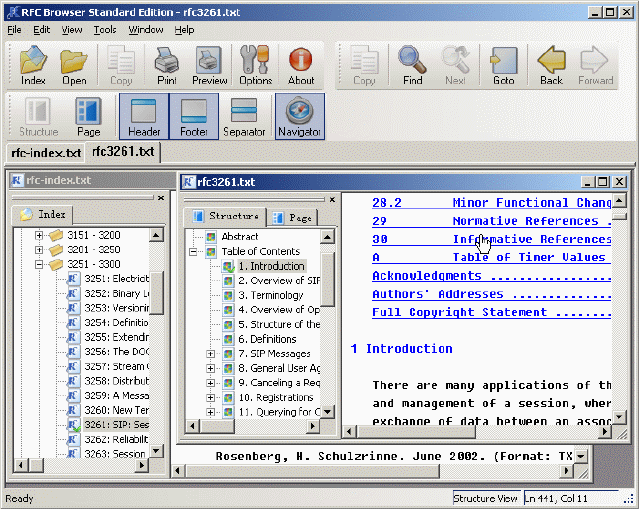Toggle the Footer display button

click(194, 117)
